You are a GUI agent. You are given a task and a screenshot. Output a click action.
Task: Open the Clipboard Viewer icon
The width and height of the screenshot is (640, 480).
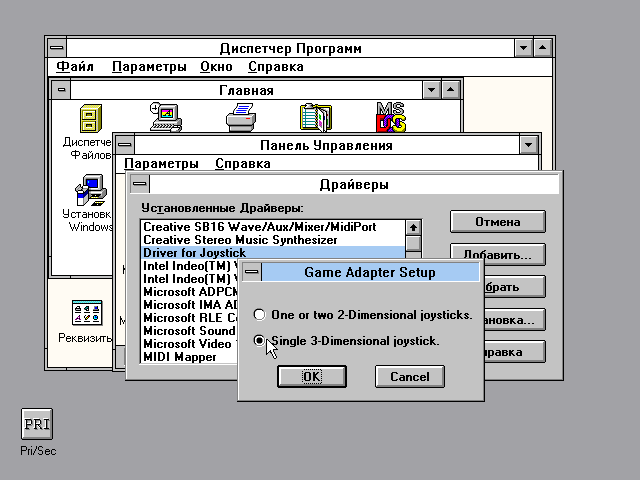click(316, 118)
